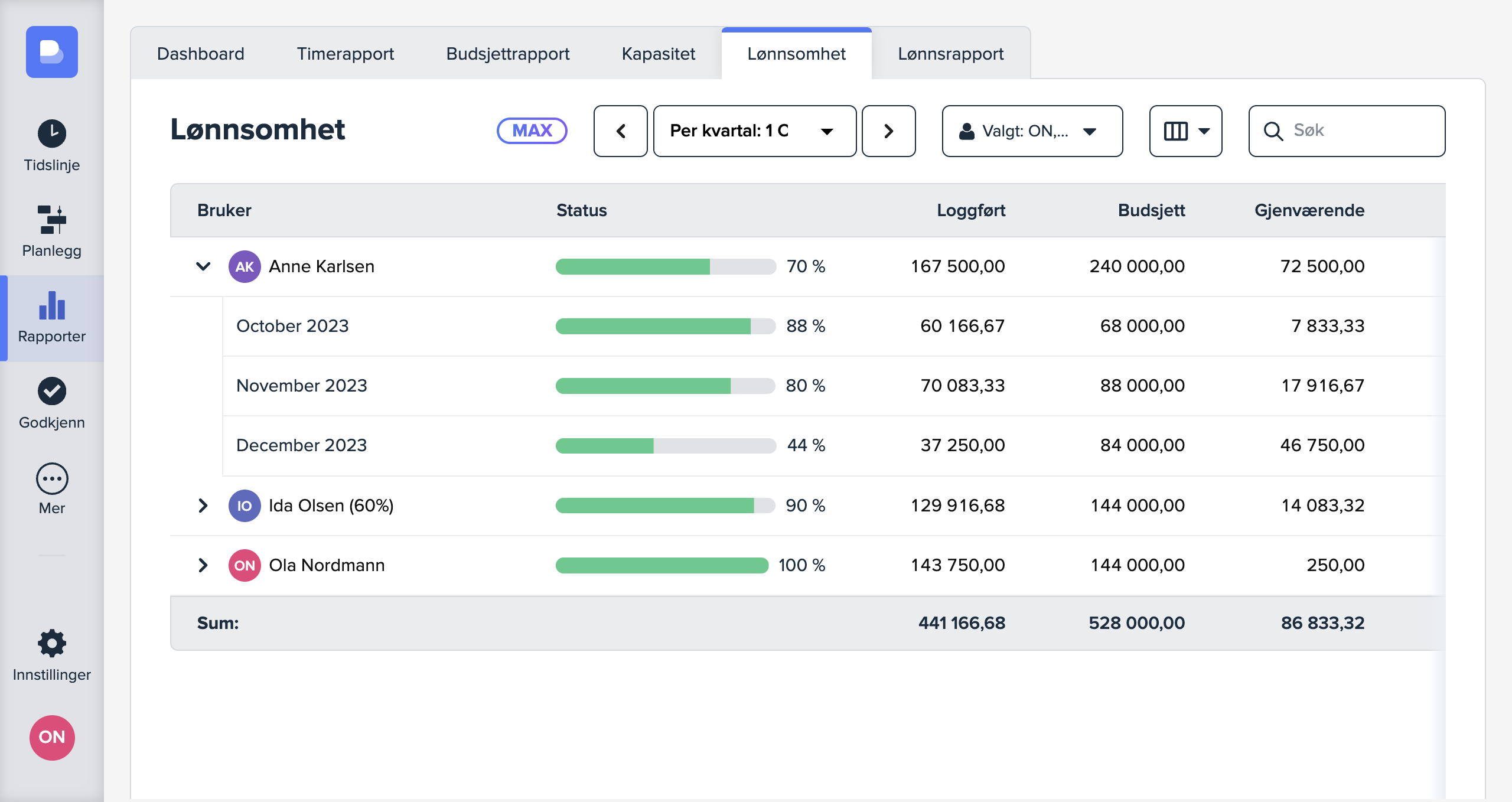Screen dimensions: 1512x802
Task: Open the Per kvartal period dropdown
Action: pos(754,131)
